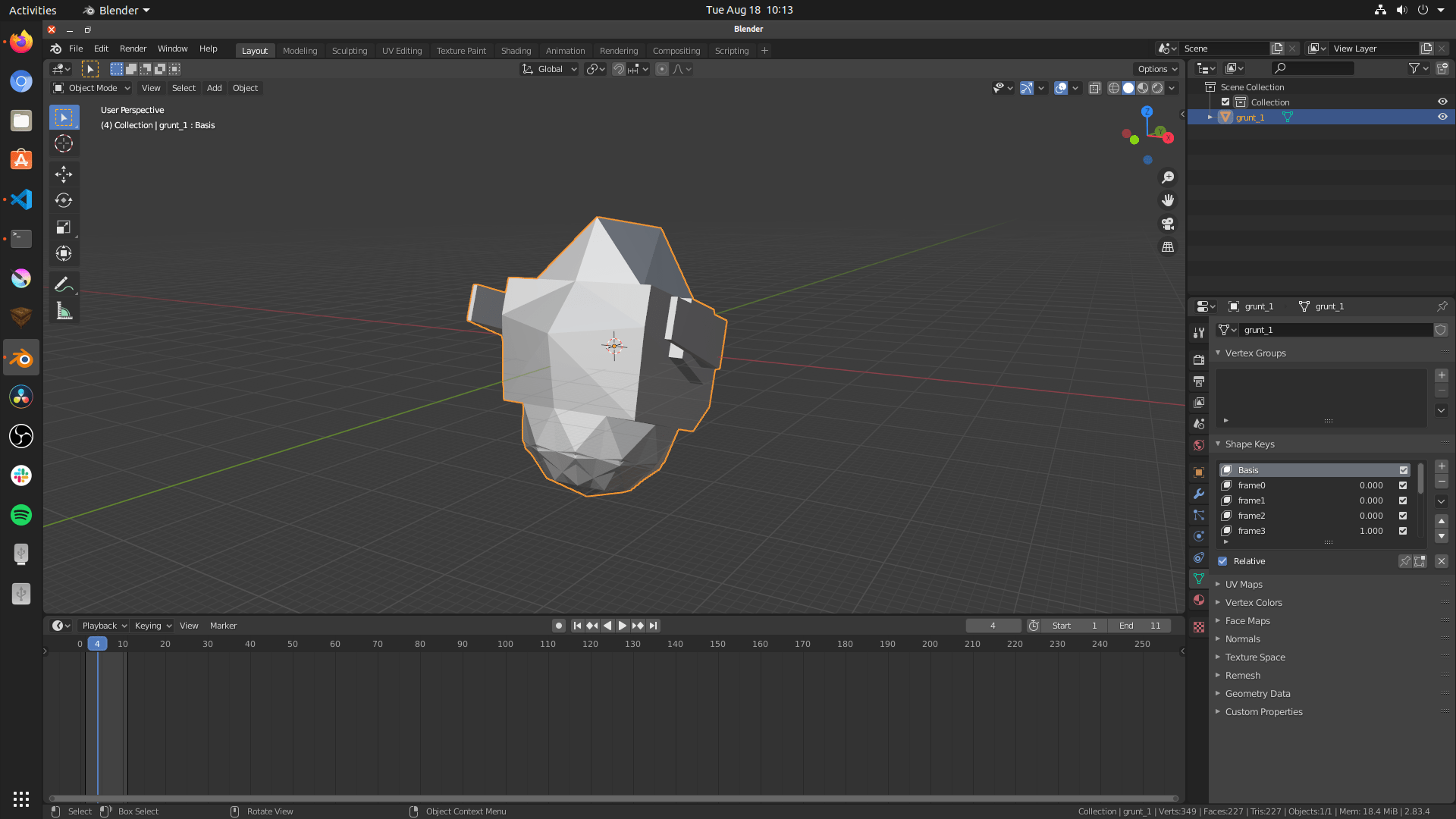Select the Measure tool
Image resolution: width=1456 pixels, height=819 pixels.
click(x=64, y=311)
